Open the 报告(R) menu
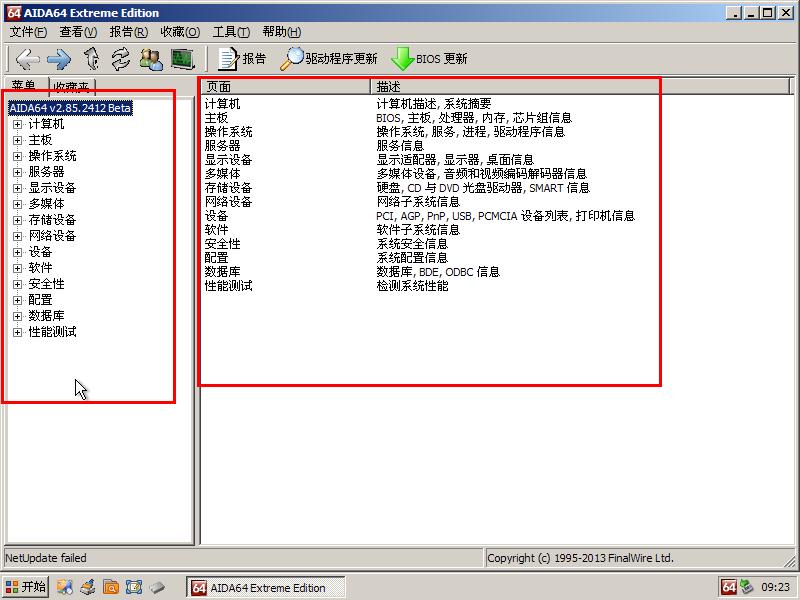 [129, 32]
